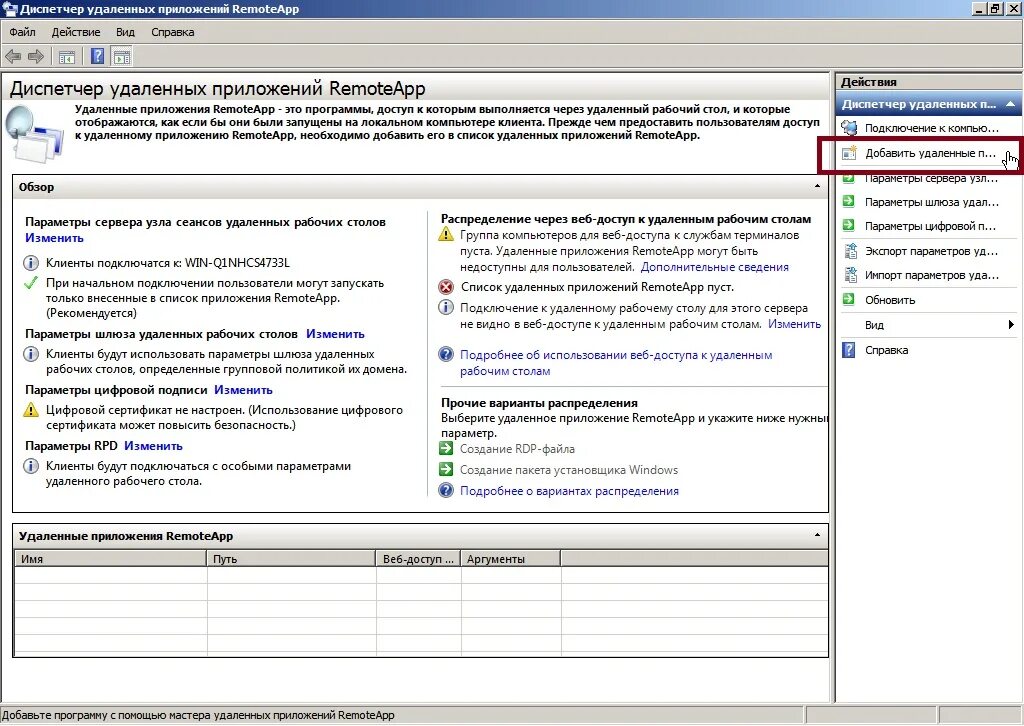Collapse the Удаленные приложения RemoteApp section
The width and height of the screenshot is (1024, 726).
point(817,535)
